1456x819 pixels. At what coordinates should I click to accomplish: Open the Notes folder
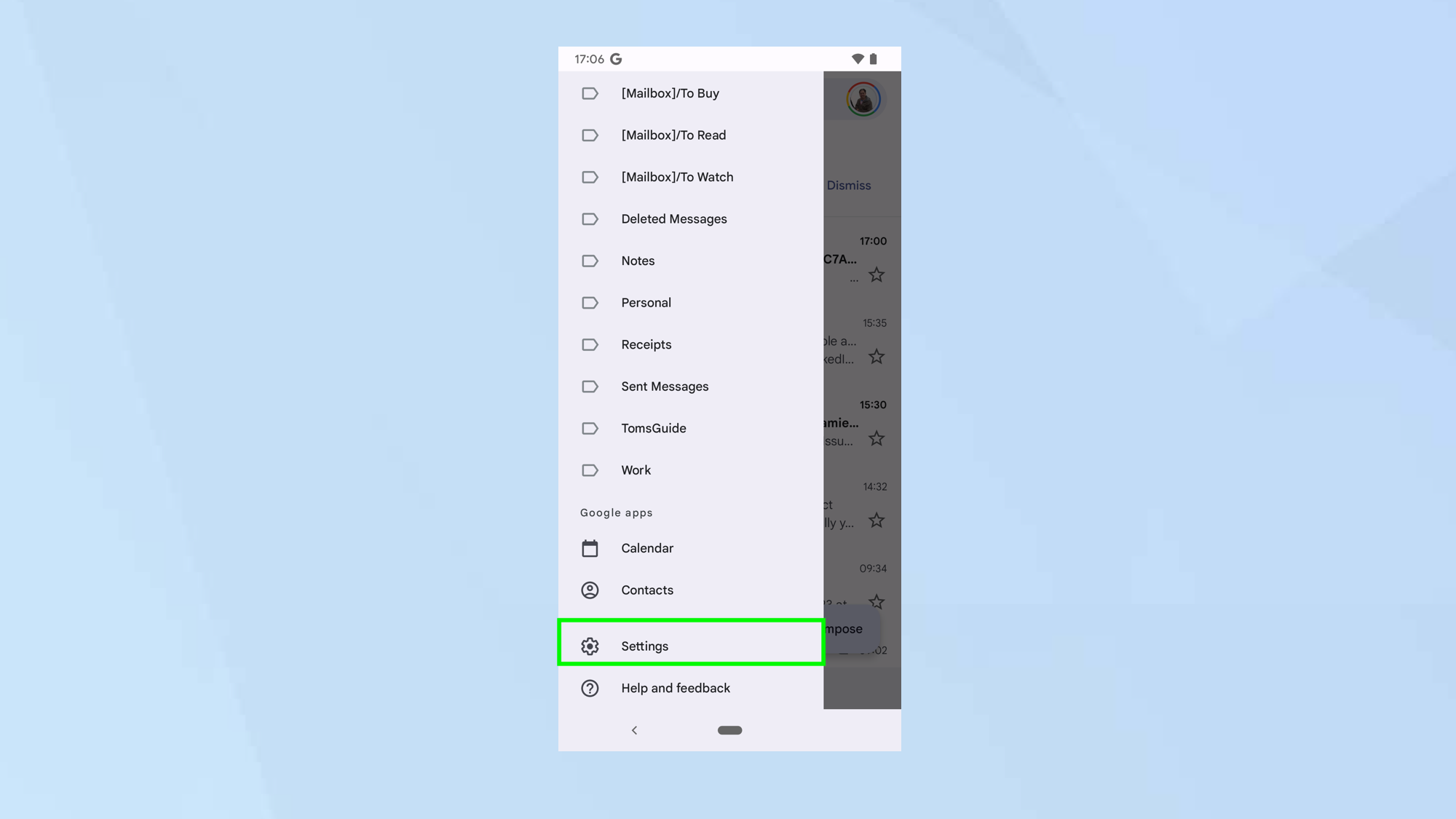(638, 260)
